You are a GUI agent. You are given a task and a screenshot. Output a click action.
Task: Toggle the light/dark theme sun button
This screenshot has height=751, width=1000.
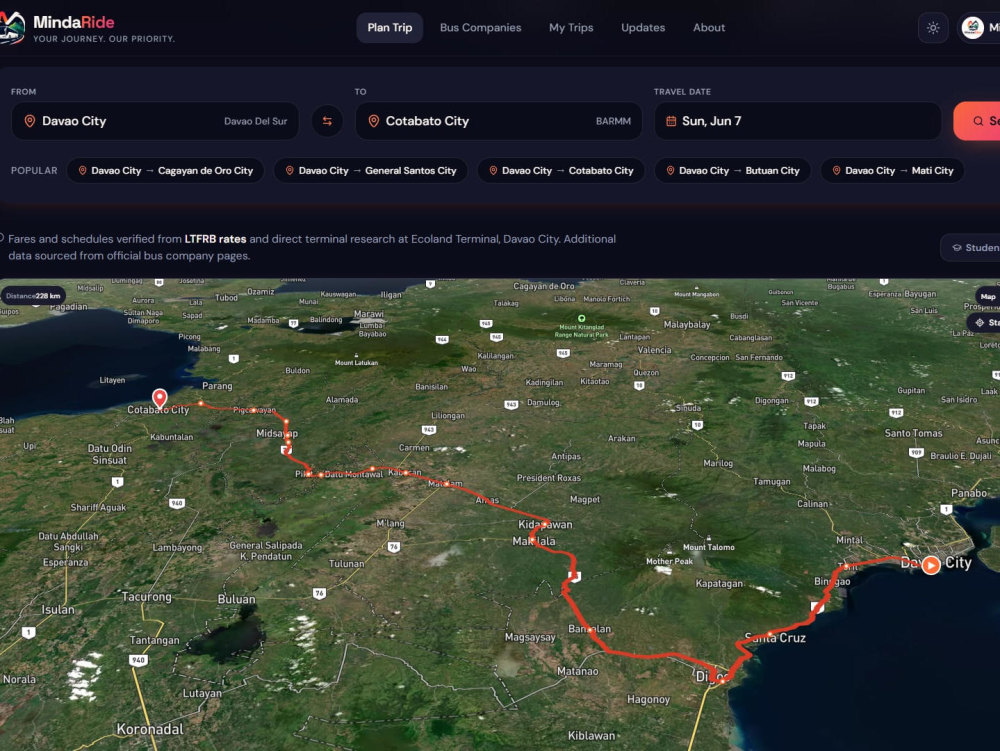pos(933,28)
